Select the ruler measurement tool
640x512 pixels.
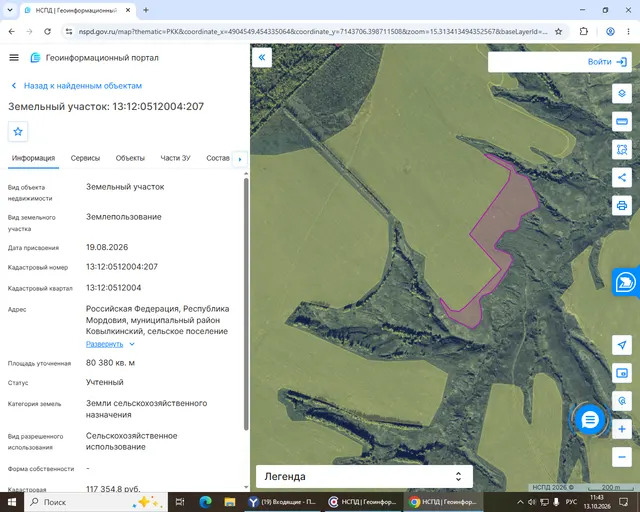622,121
